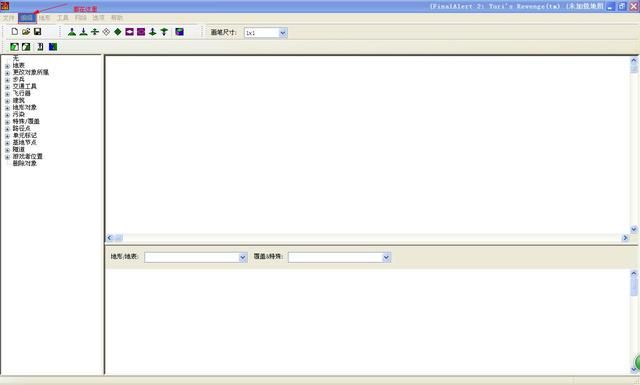Select the Flatten ground tool

95,32
